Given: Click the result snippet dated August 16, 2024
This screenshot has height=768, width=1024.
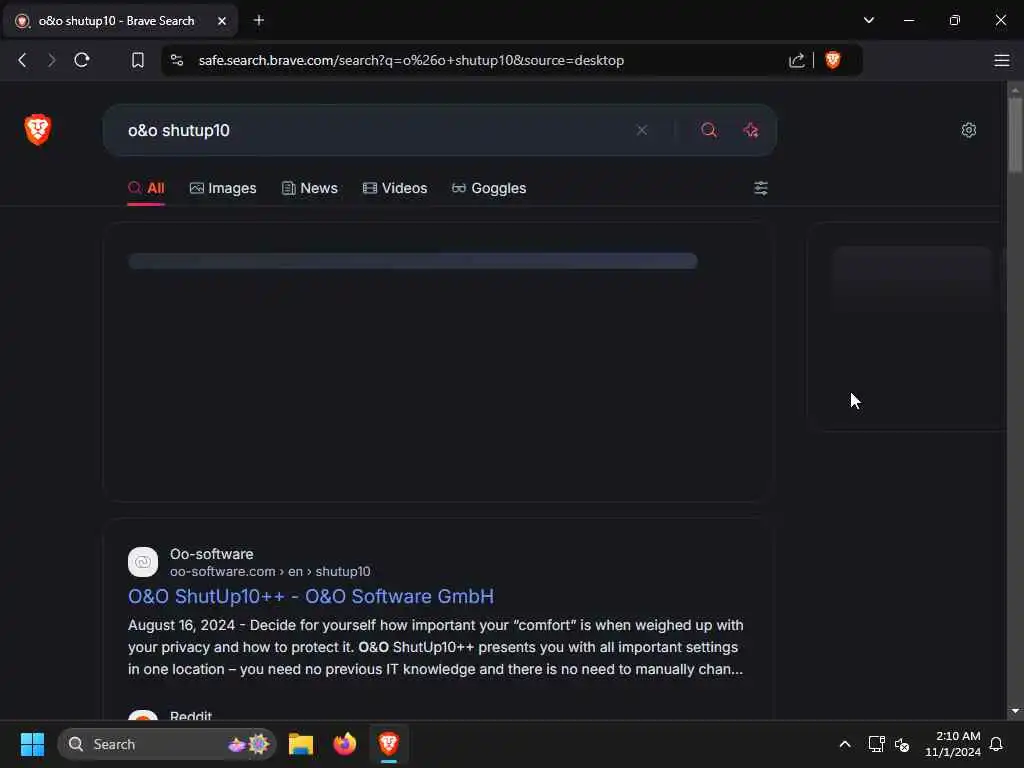Looking at the screenshot, I should click(x=436, y=647).
